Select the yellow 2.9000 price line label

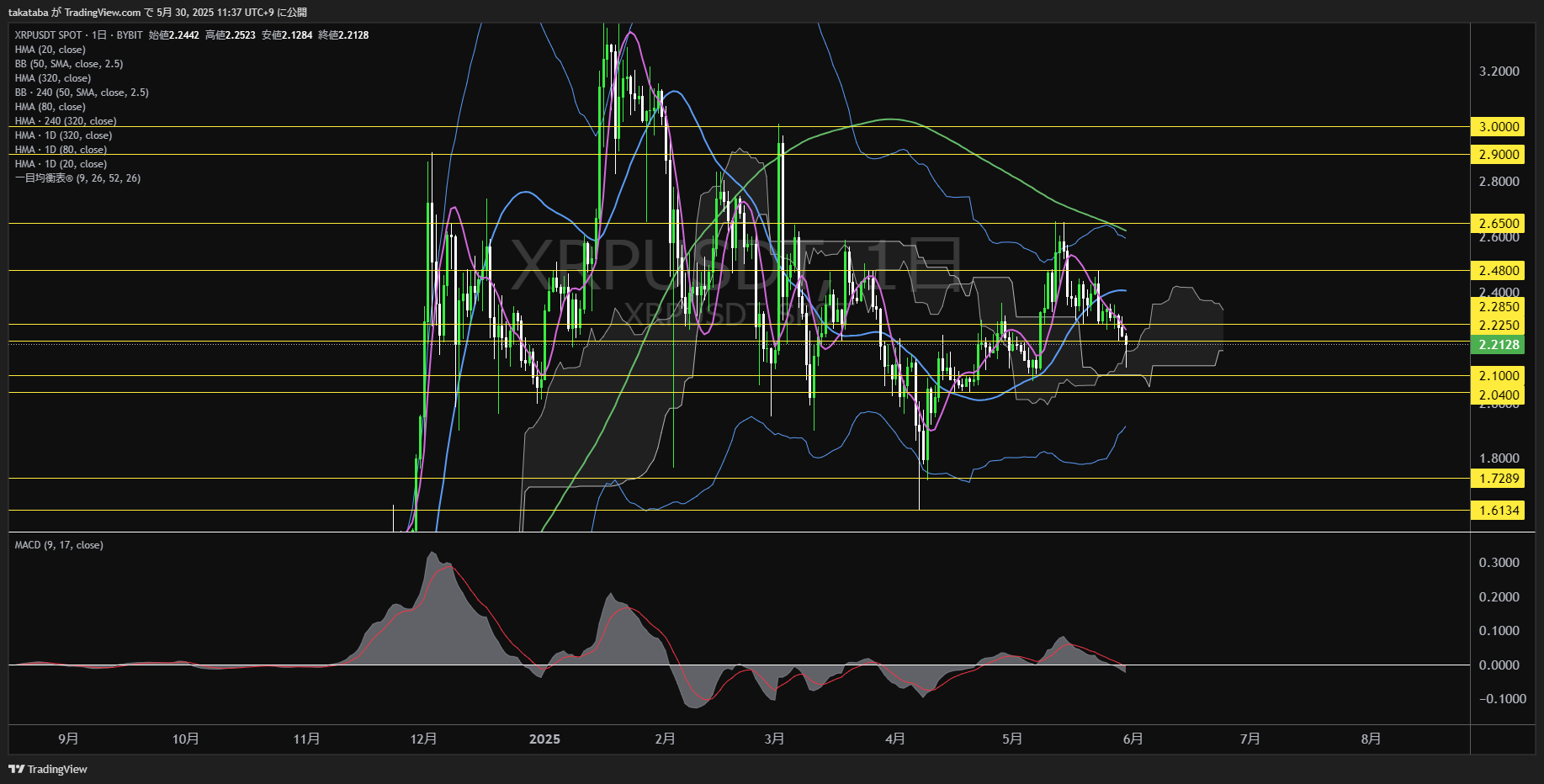point(1498,155)
